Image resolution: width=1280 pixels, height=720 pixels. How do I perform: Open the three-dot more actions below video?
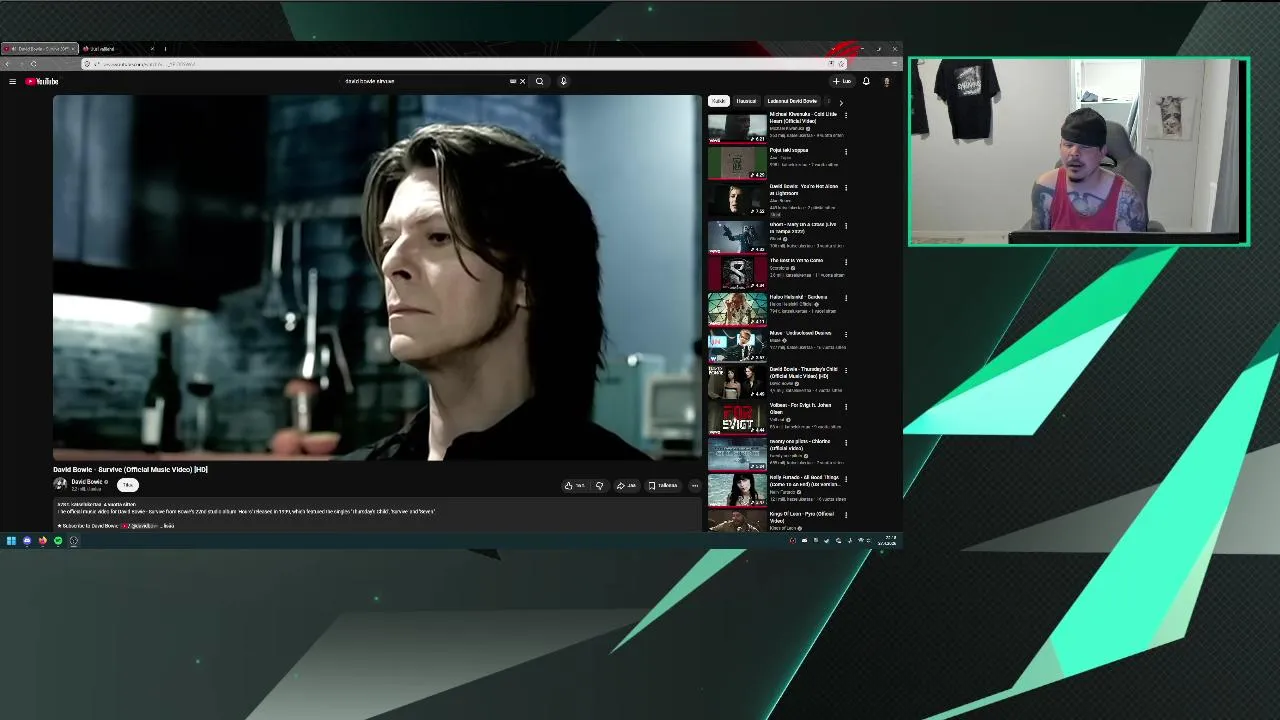tap(695, 485)
